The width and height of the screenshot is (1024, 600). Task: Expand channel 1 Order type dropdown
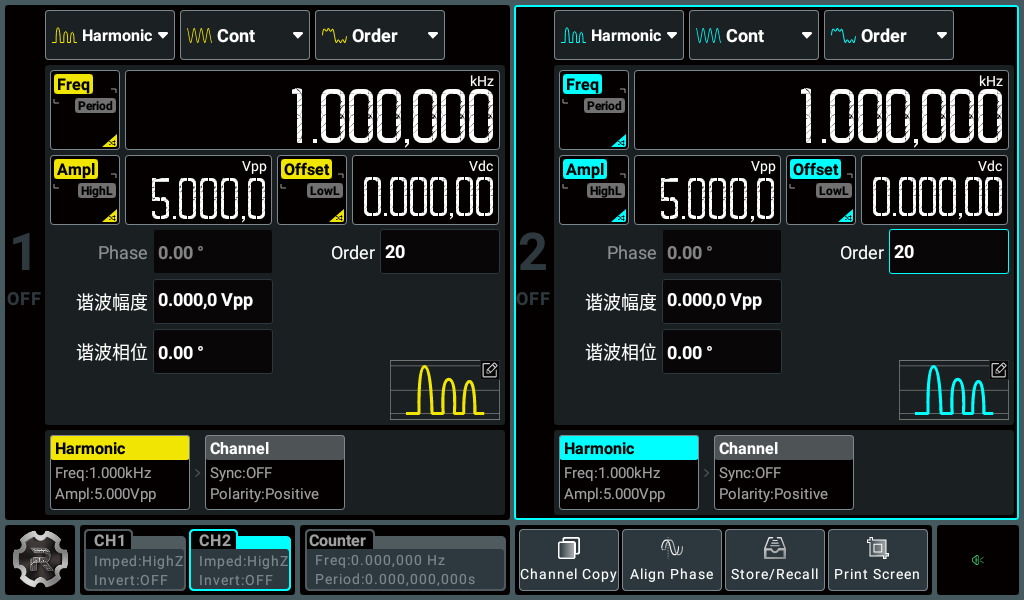[x=379, y=35]
